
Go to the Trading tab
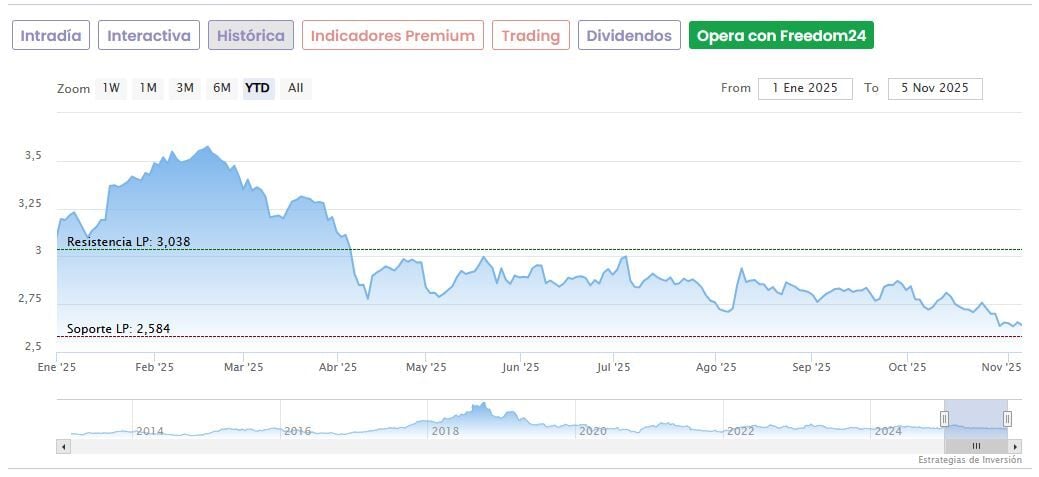[x=531, y=36]
